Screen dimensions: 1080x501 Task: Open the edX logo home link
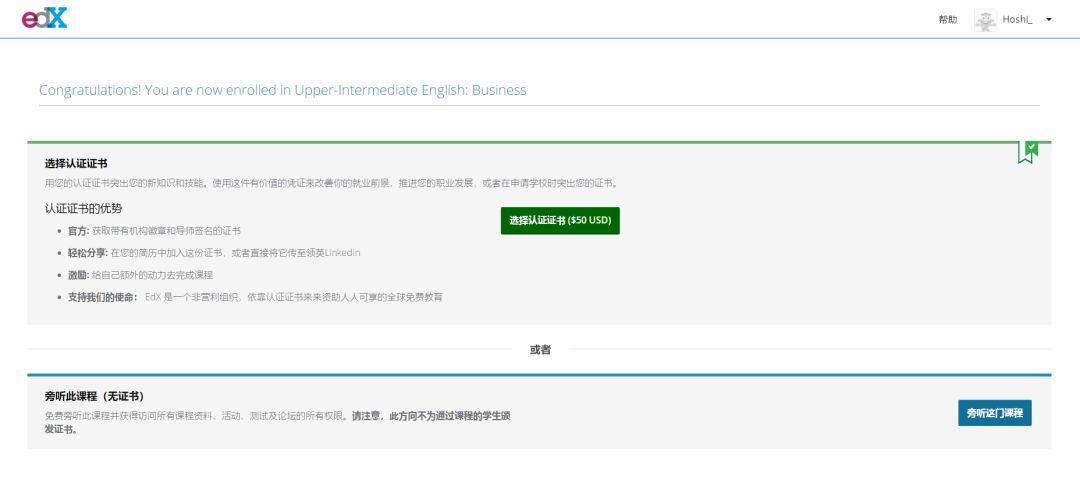pos(45,19)
